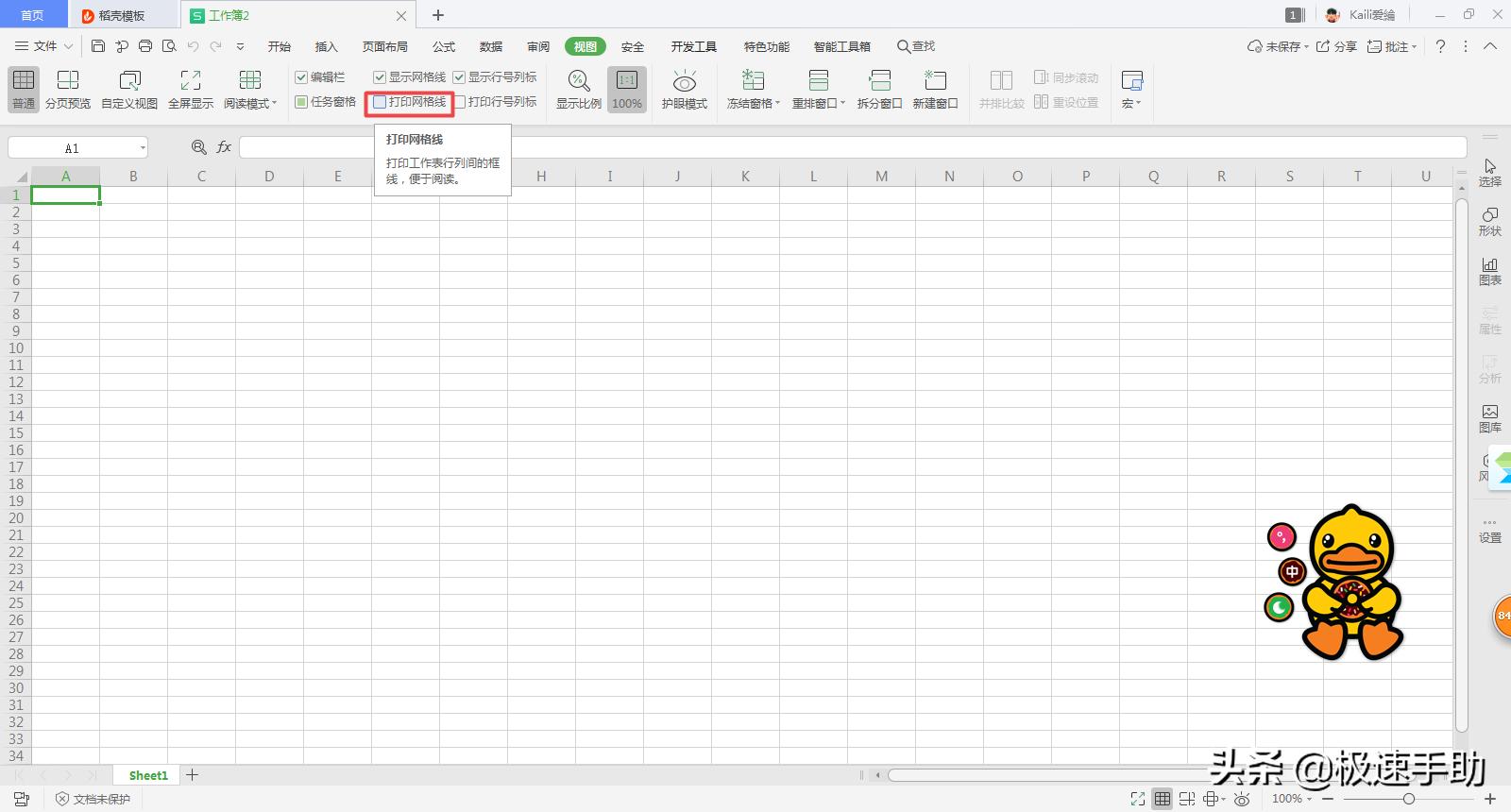1511x812 pixels.
Task: Click the Print icon in quick access toolbar
Action: [x=145, y=46]
